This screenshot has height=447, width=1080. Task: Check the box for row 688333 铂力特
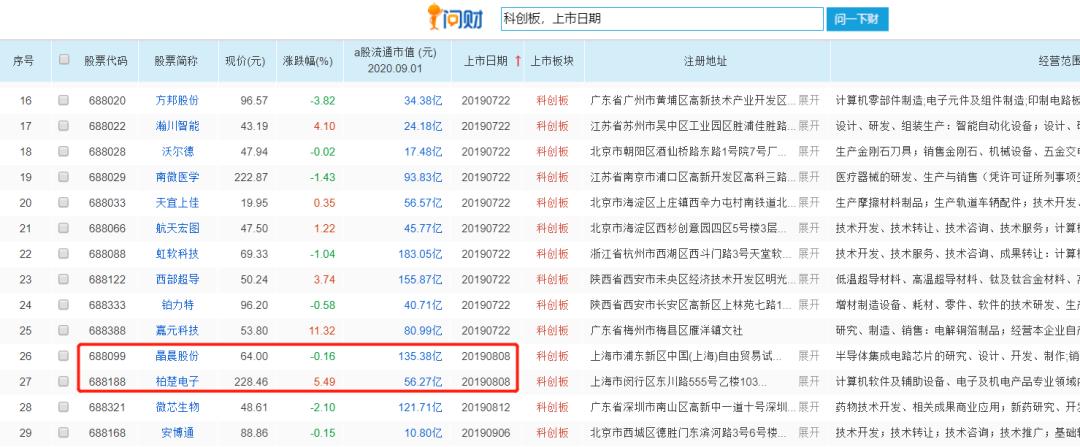point(63,304)
